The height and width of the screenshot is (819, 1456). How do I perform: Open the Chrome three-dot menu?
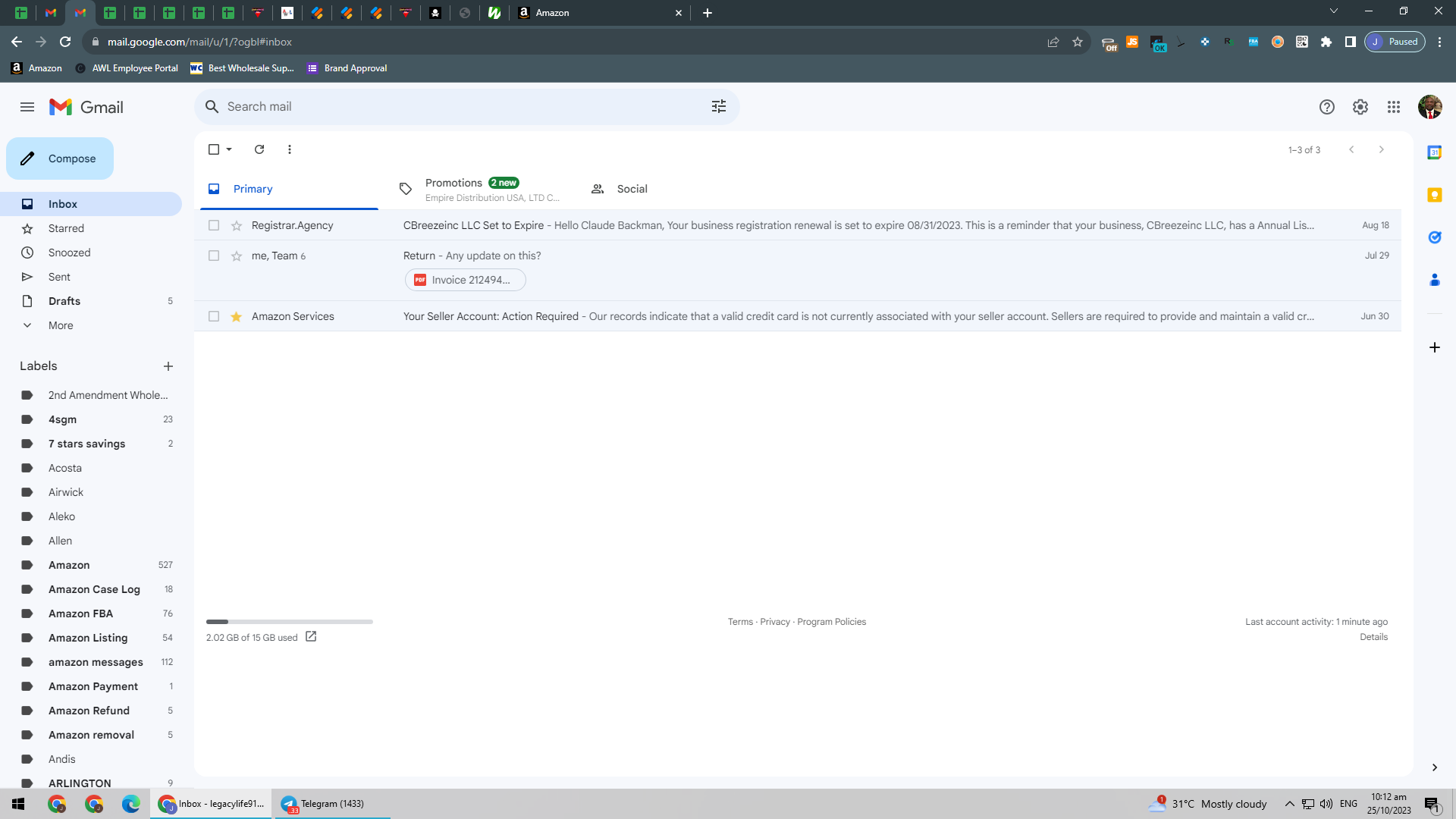point(1439,42)
